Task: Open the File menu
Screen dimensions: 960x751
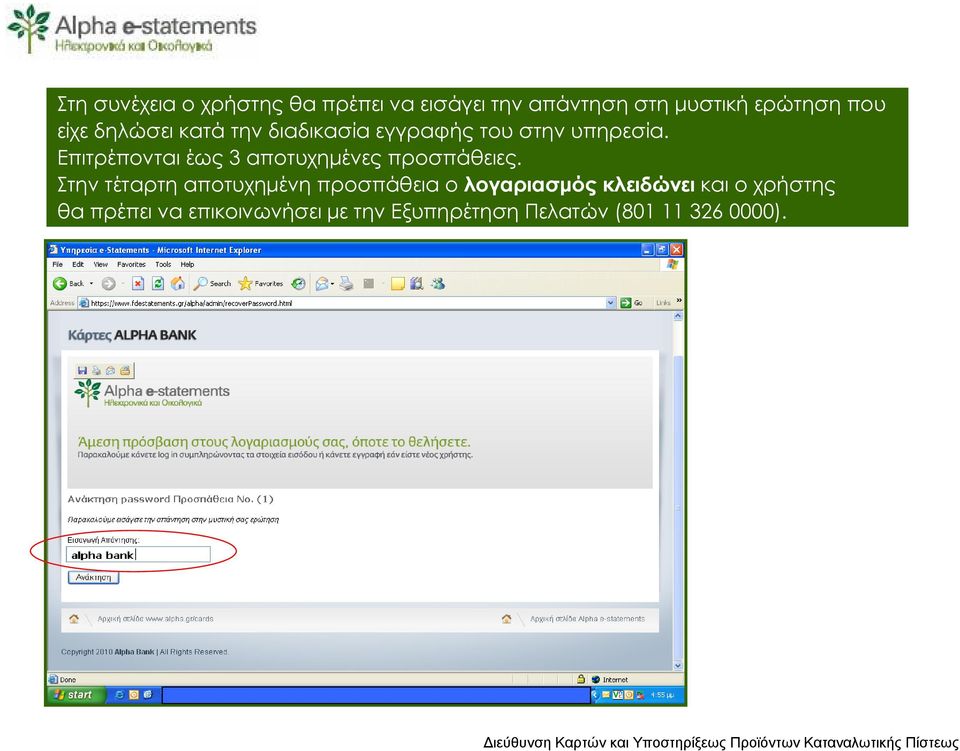Action: pyautogui.click(x=58, y=264)
